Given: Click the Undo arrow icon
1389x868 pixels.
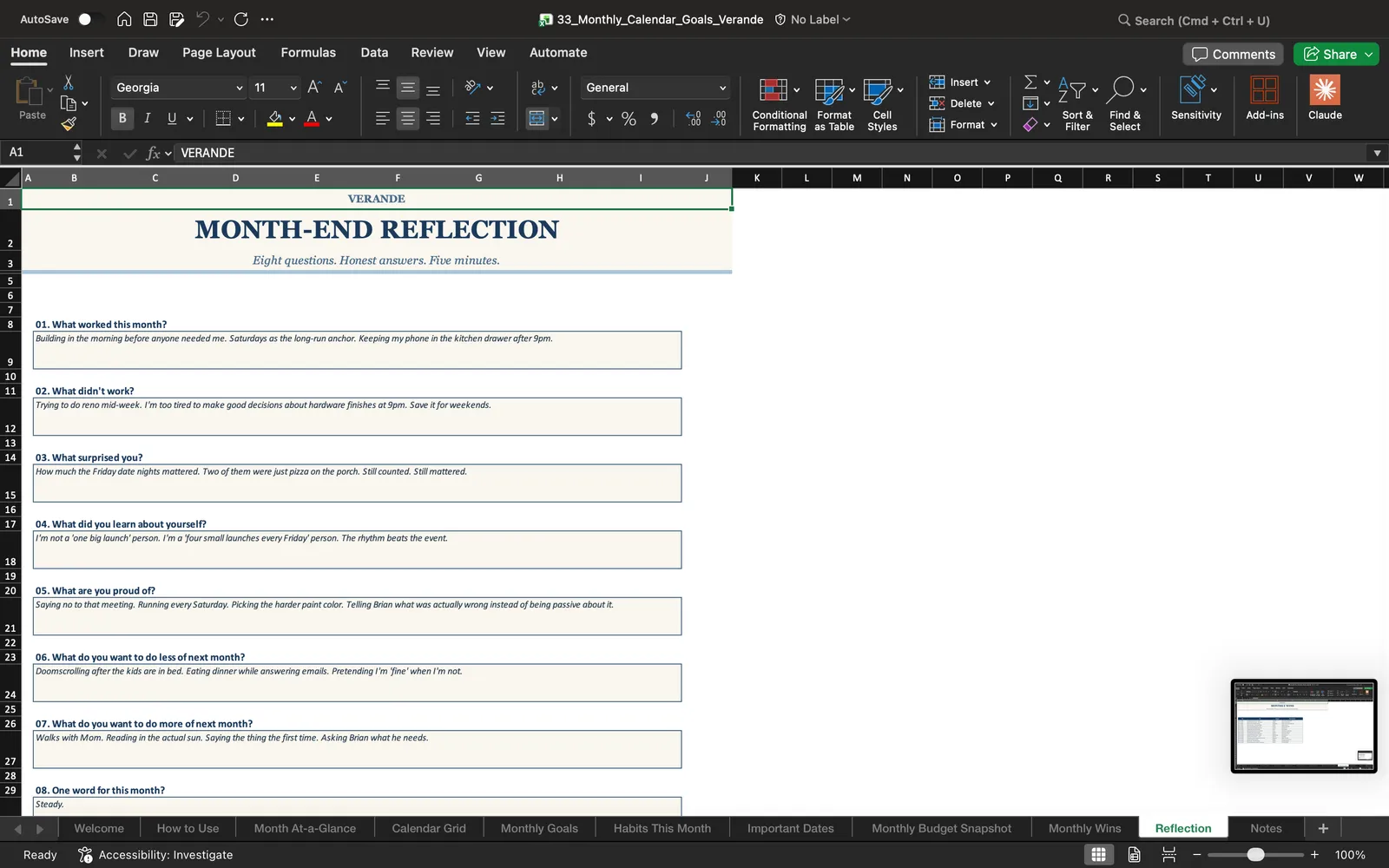Looking at the screenshot, I should (203, 19).
